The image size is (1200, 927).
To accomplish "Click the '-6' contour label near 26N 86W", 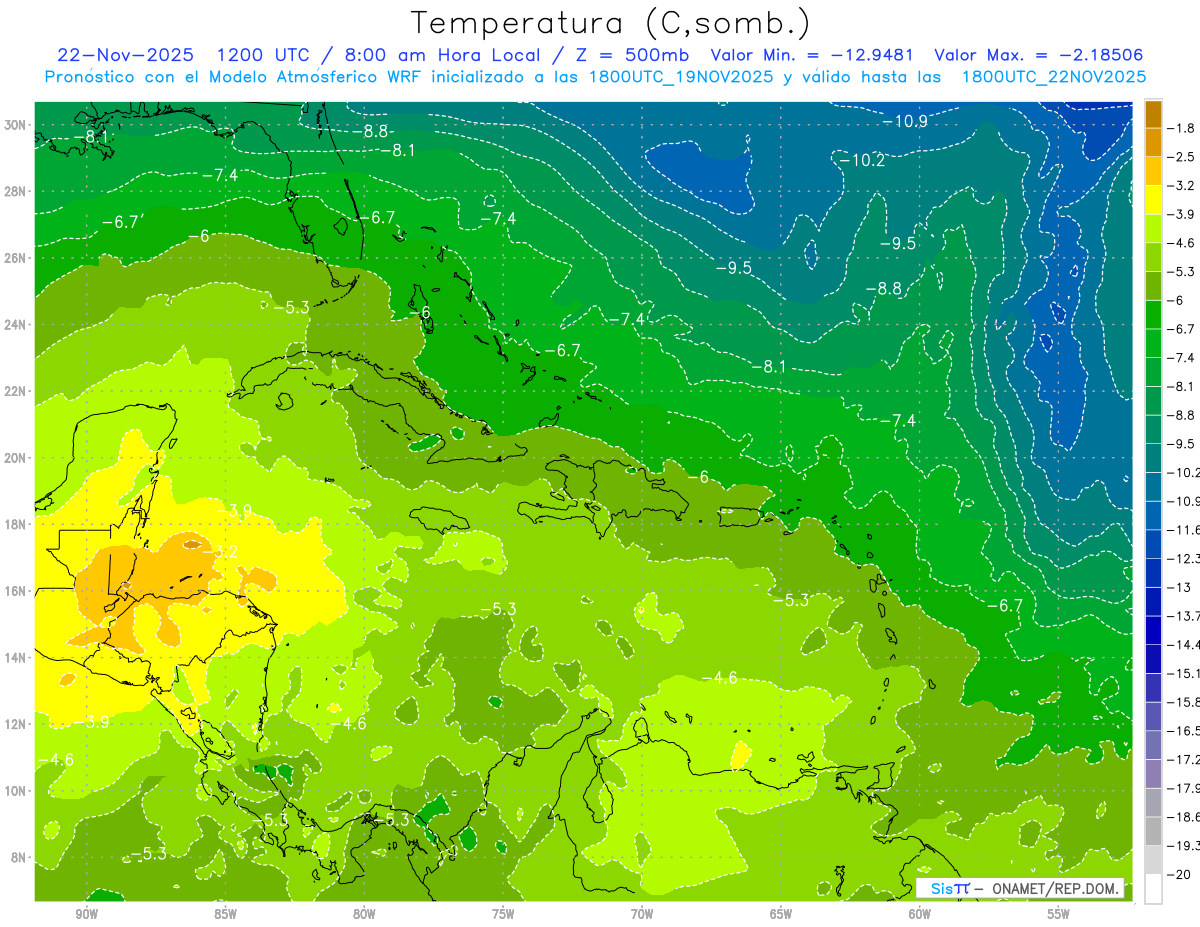I will (x=199, y=236).
